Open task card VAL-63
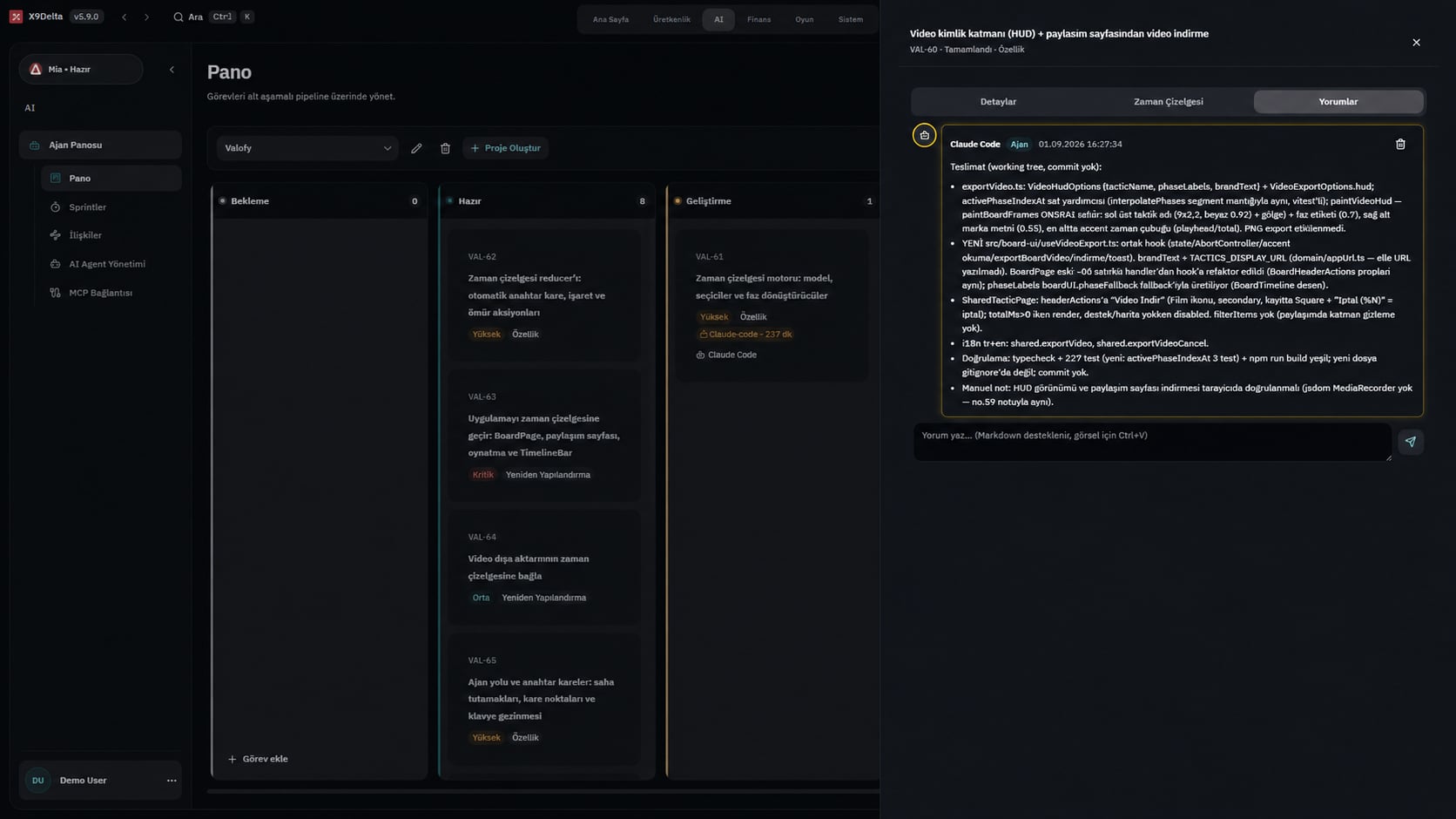The height and width of the screenshot is (819, 1456). click(x=544, y=436)
